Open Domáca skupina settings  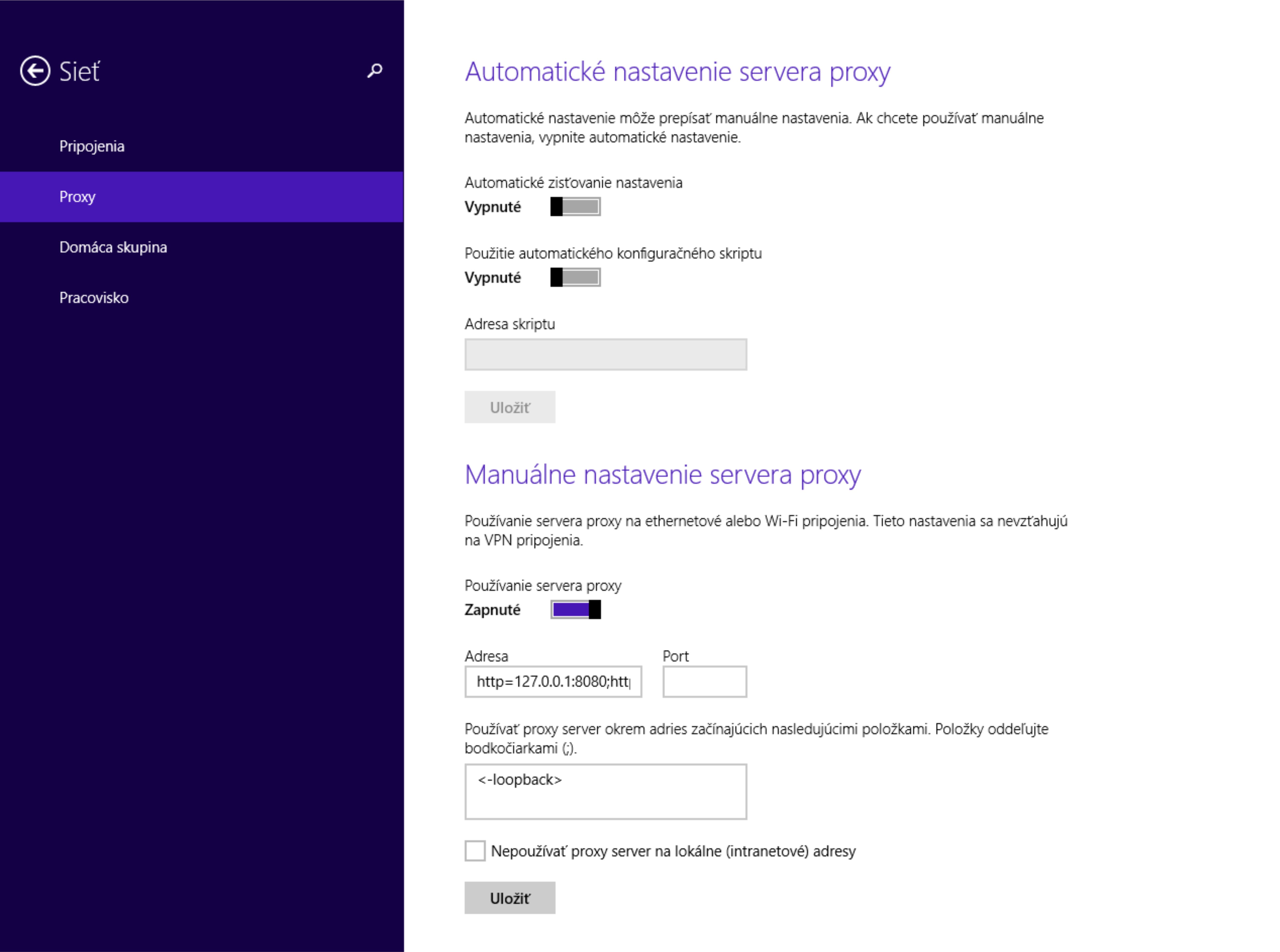click(113, 247)
